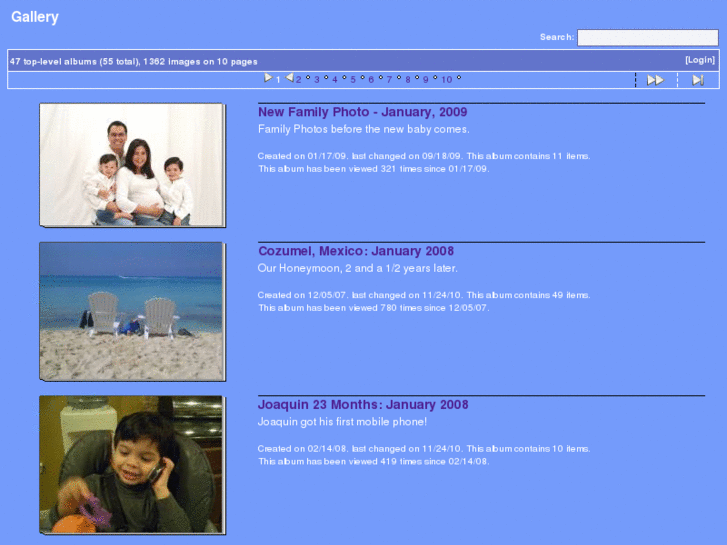Click the current page 1 indicator
The image size is (727, 545).
[x=278, y=80]
